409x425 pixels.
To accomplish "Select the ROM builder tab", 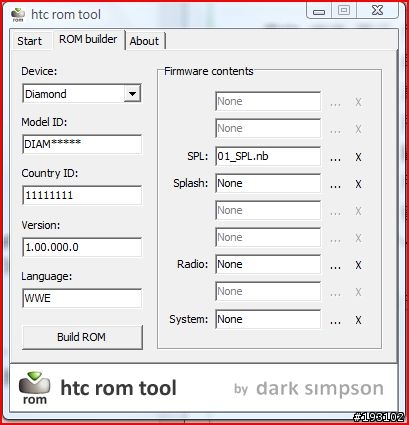I will [88, 40].
